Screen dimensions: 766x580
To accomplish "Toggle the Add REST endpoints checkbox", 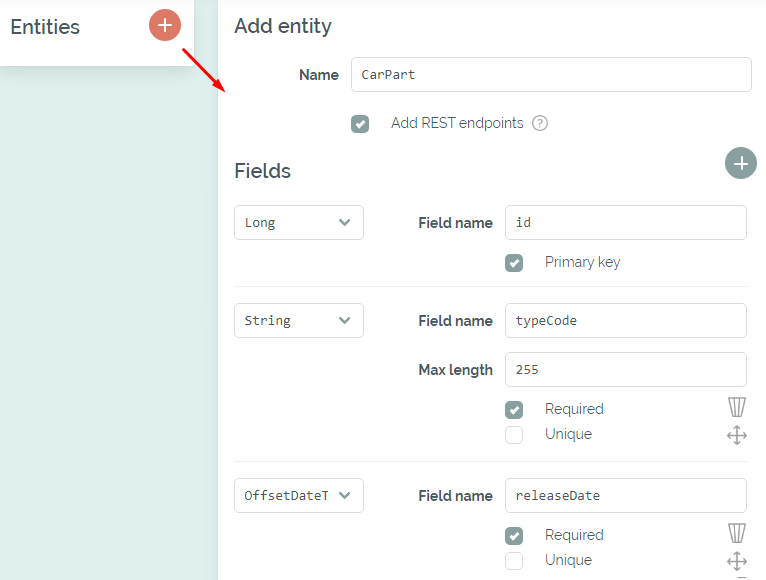I will tap(360, 124).
